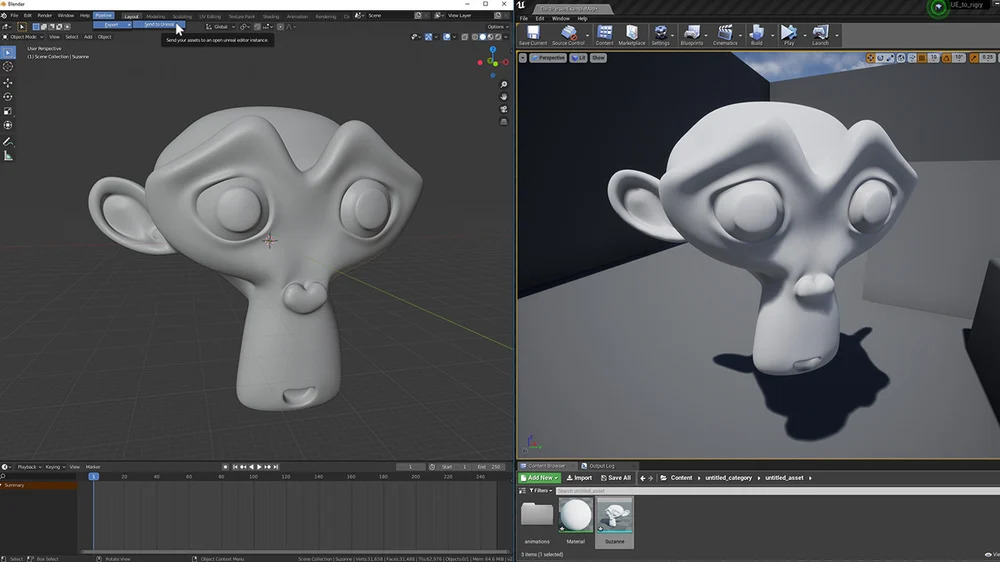Select the Cursor tool in Blender toolbar
This screenshot has width=1000, height=562.
8,67
